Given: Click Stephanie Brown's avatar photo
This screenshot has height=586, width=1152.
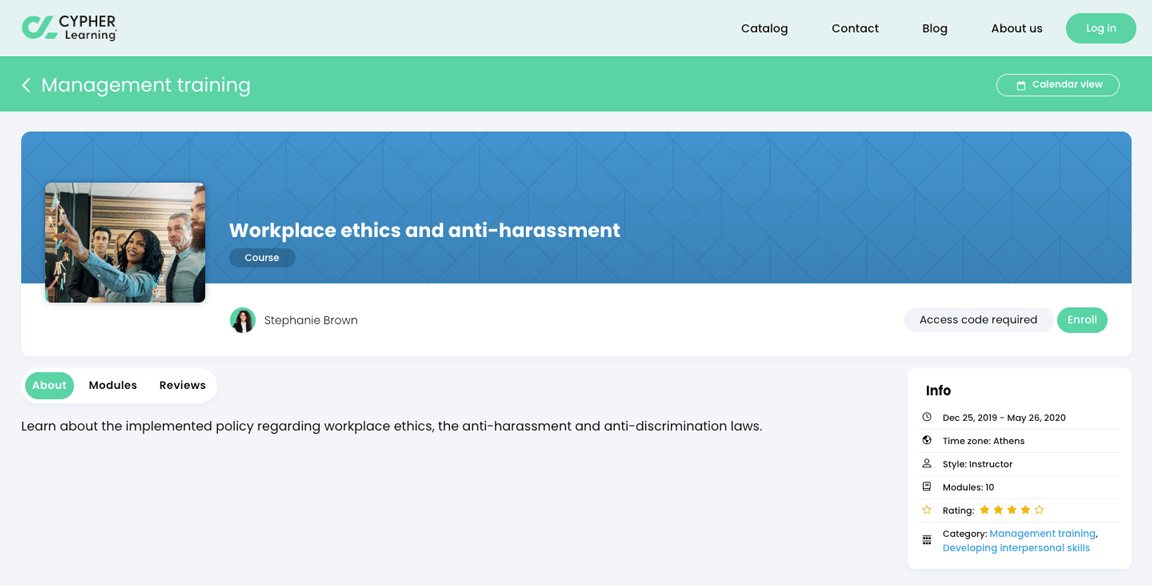Looking at the screenshot, I should coord(242,320).
